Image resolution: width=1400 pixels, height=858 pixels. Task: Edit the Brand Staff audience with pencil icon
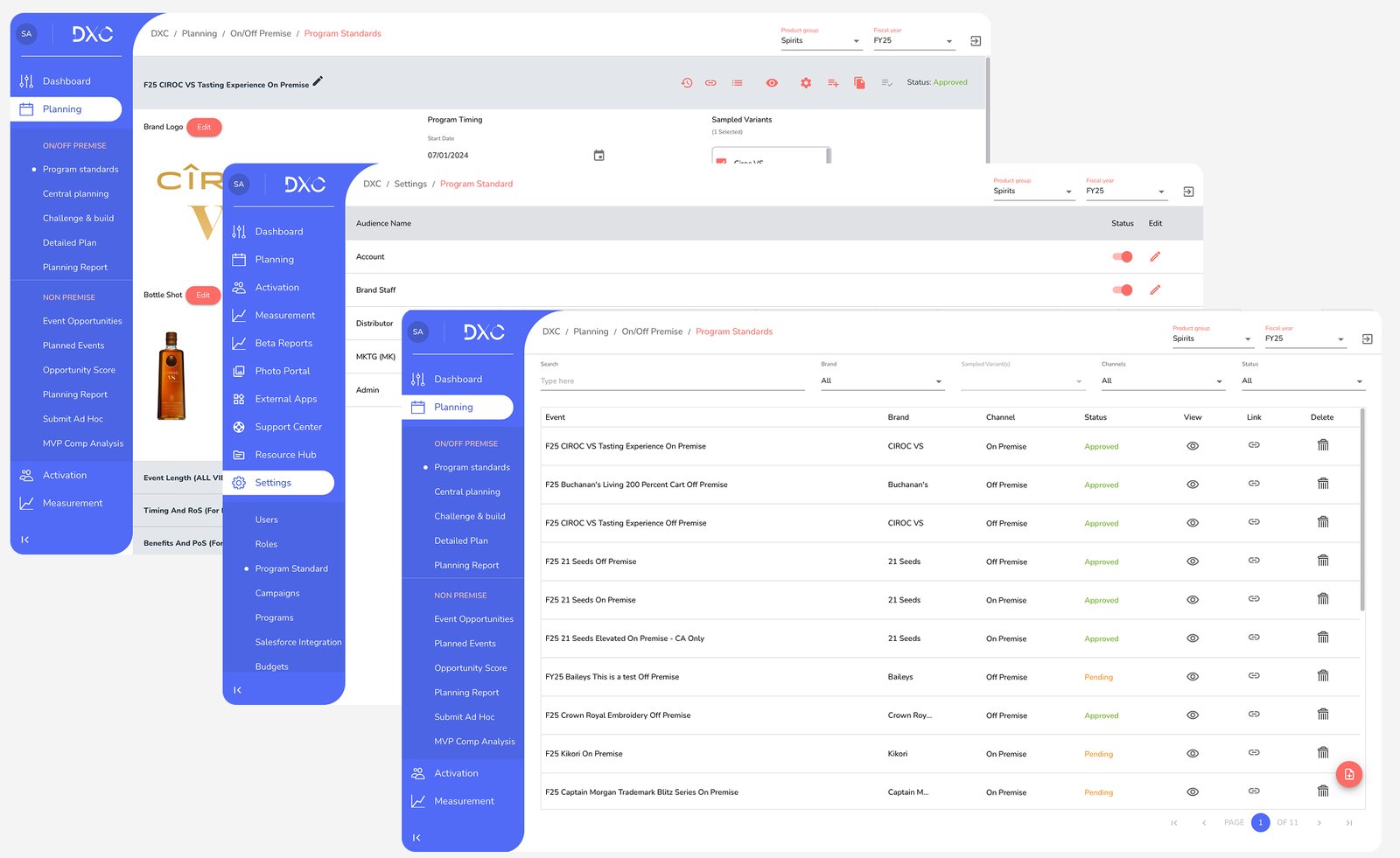pyautogui.click(x=1155, y=290)
